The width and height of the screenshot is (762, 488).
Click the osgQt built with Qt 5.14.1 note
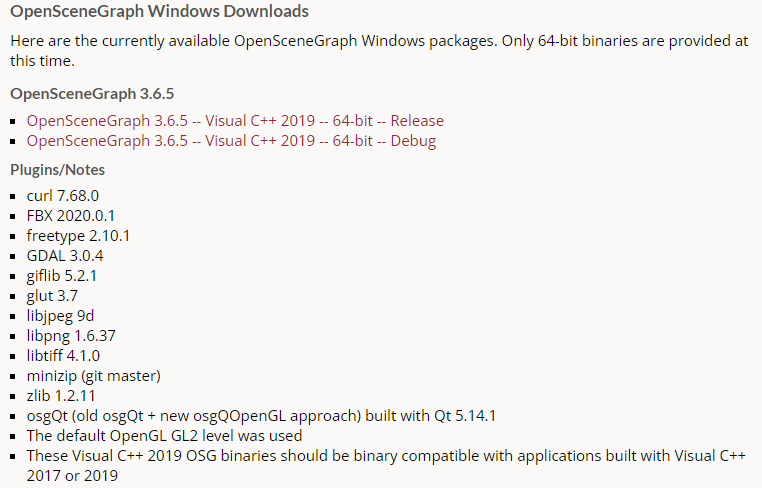coord(261,416)
